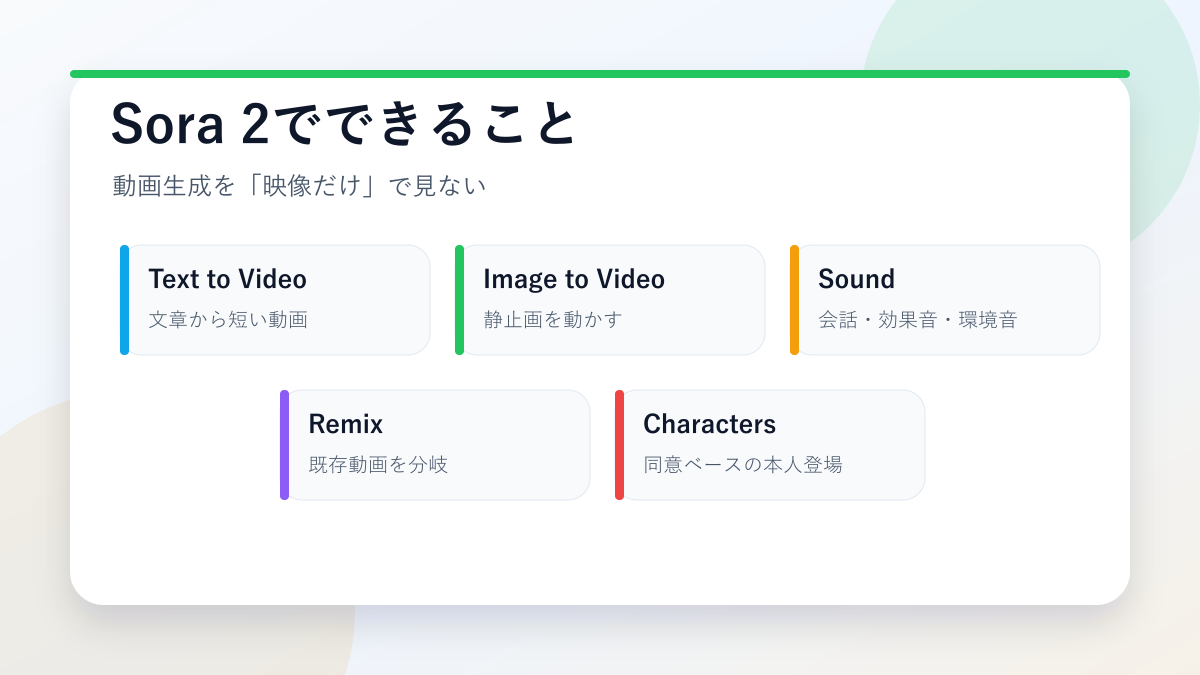Click the description "静止画を動かす"

coord(553,320)
